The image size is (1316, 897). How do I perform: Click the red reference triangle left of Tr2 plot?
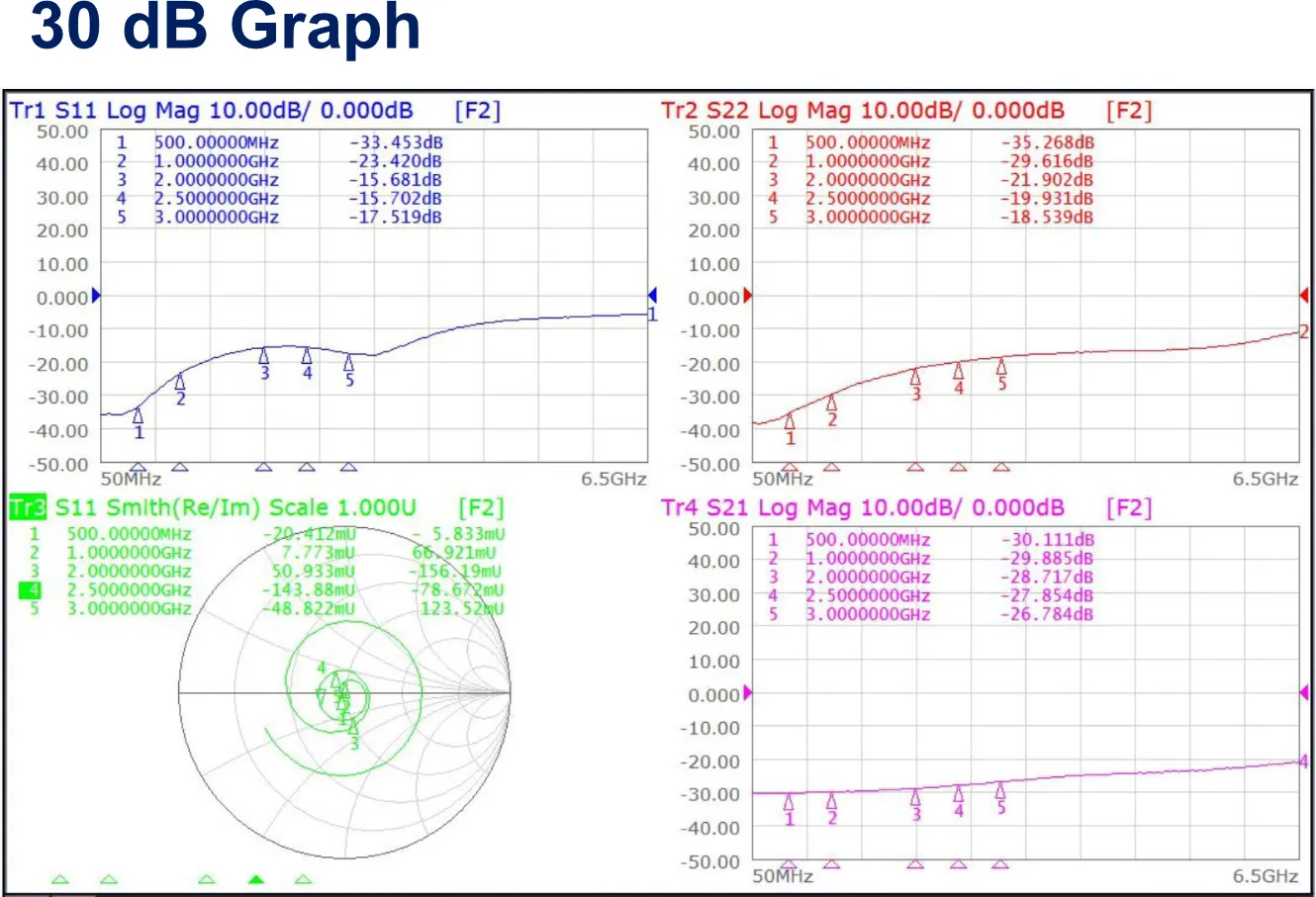point(748,295)
